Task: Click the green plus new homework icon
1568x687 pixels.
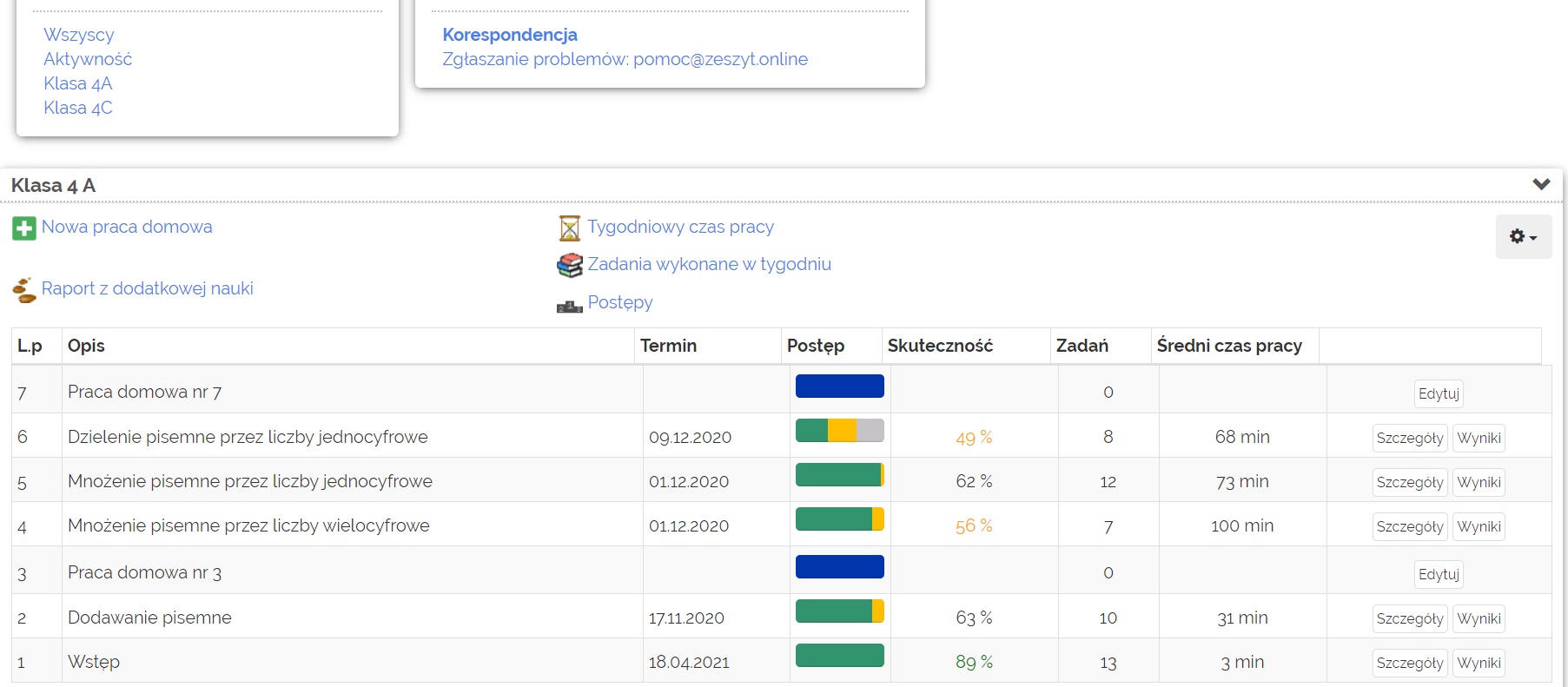Action: pyautogui.click(x=24, y=228)
